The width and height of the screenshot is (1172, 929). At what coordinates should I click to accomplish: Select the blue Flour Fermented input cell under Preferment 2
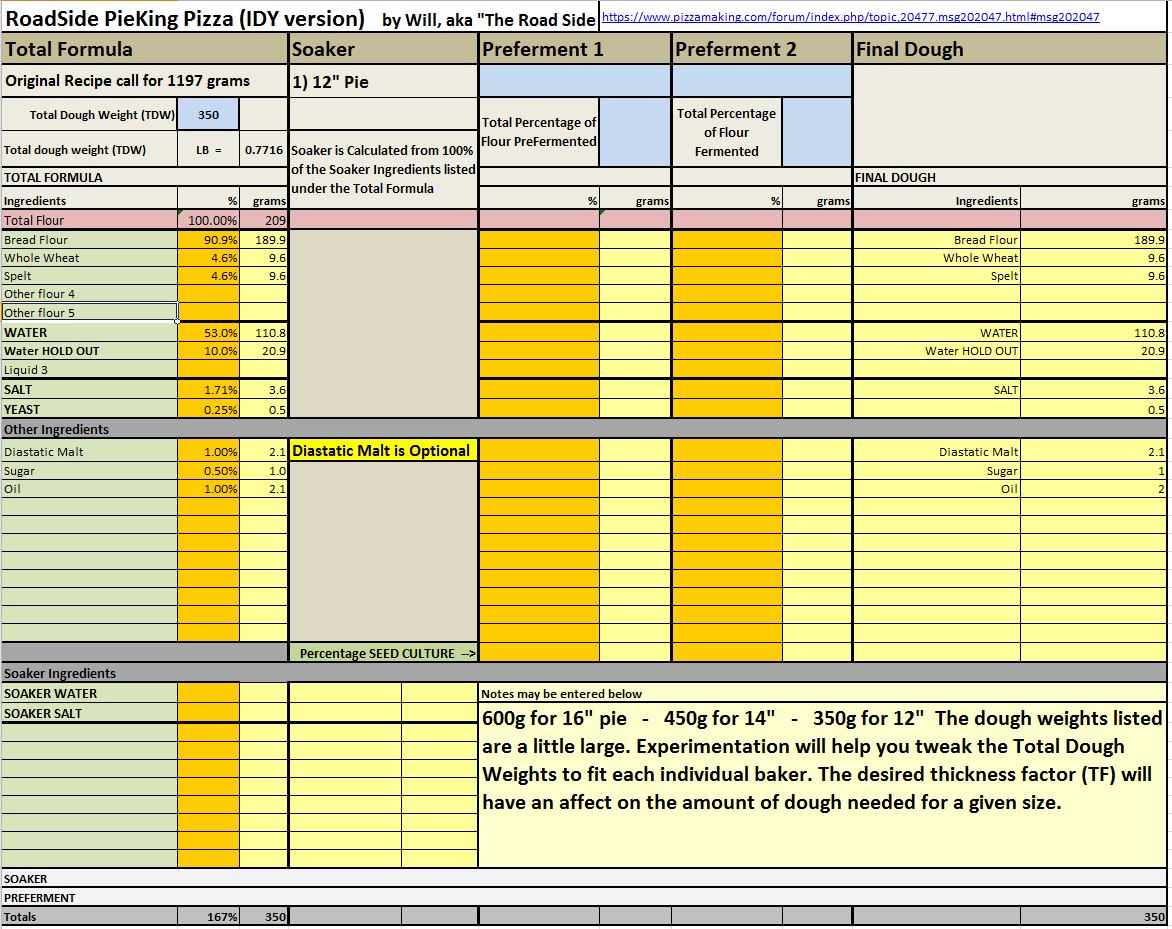pos(816,132)
